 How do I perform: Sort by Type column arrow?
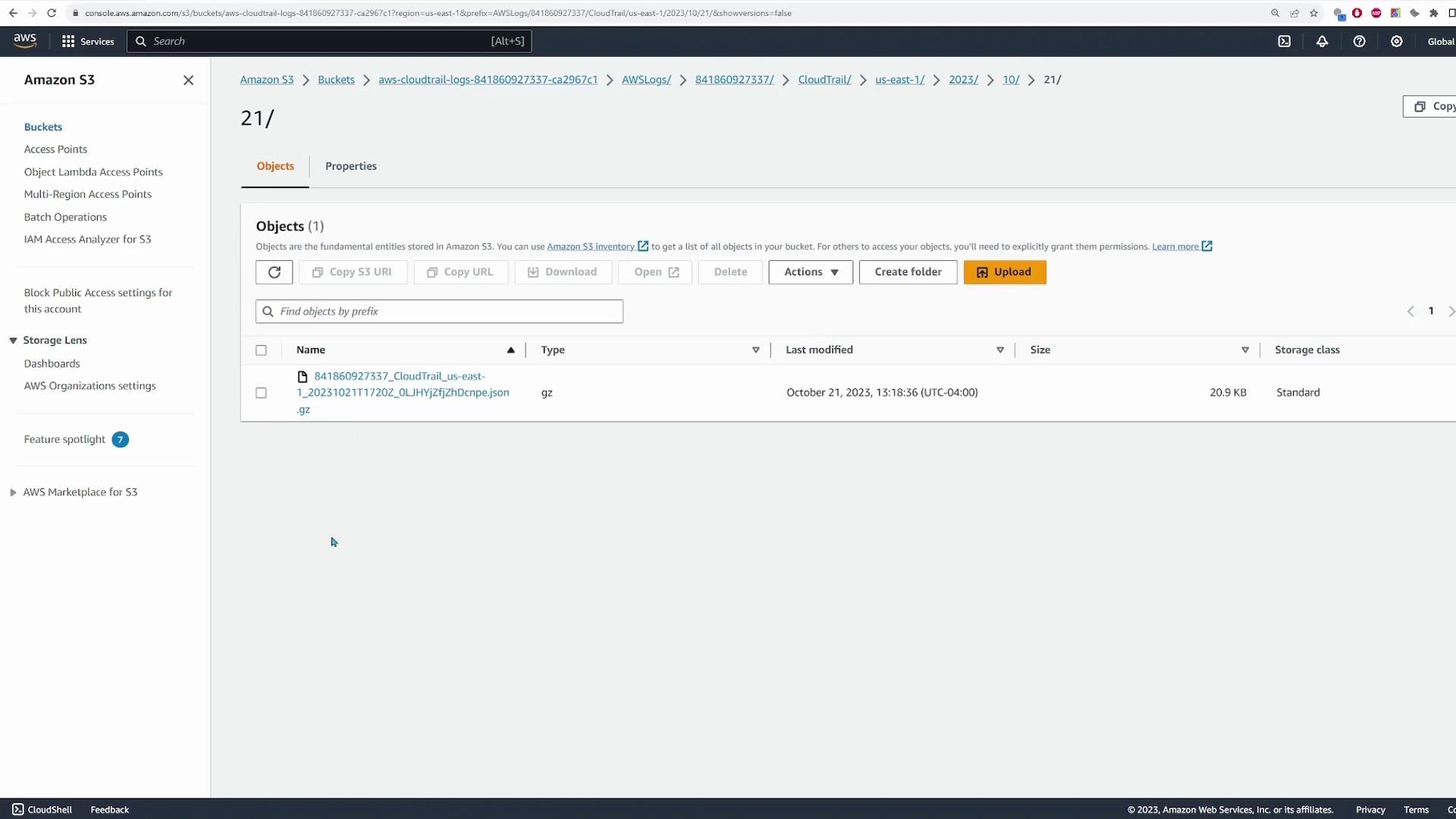755,350
